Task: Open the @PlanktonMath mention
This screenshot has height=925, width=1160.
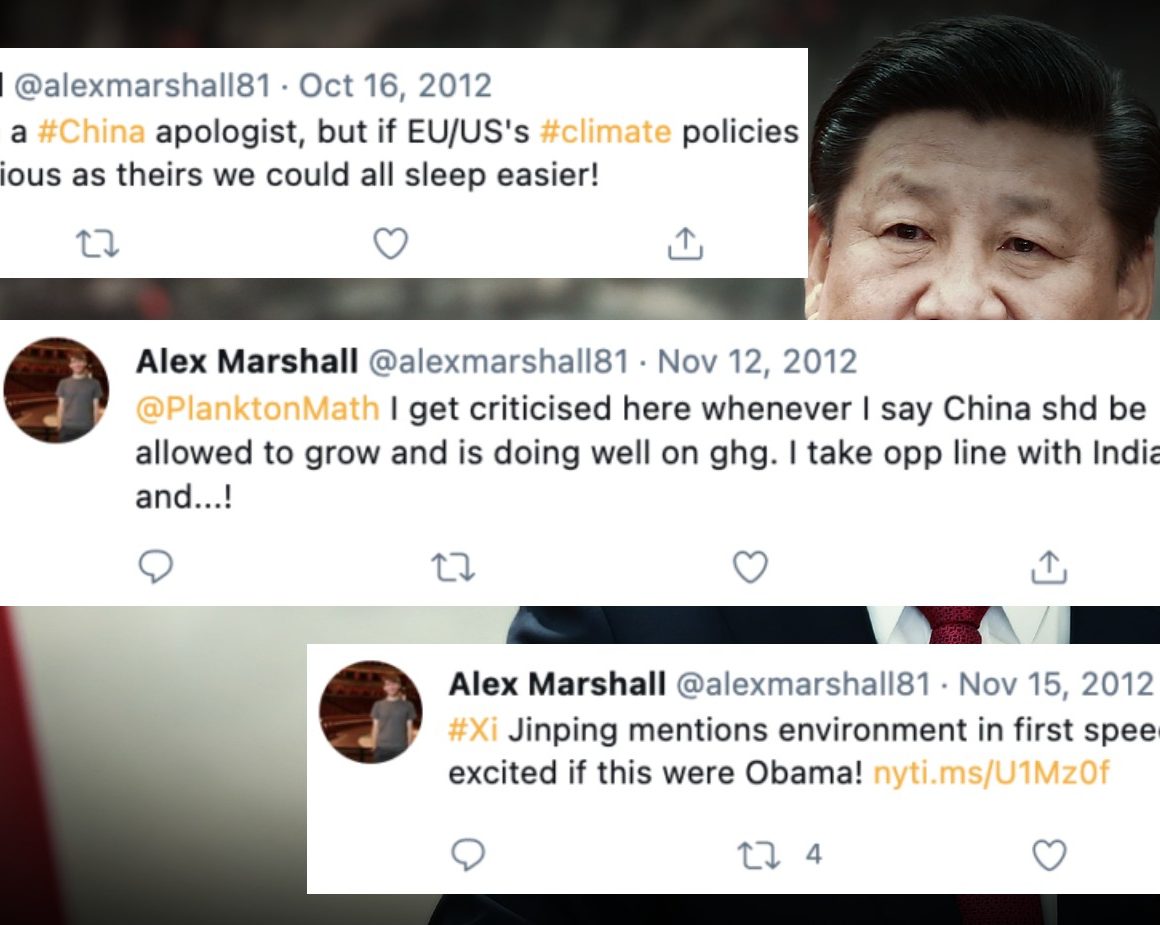Action: point(257,408)
